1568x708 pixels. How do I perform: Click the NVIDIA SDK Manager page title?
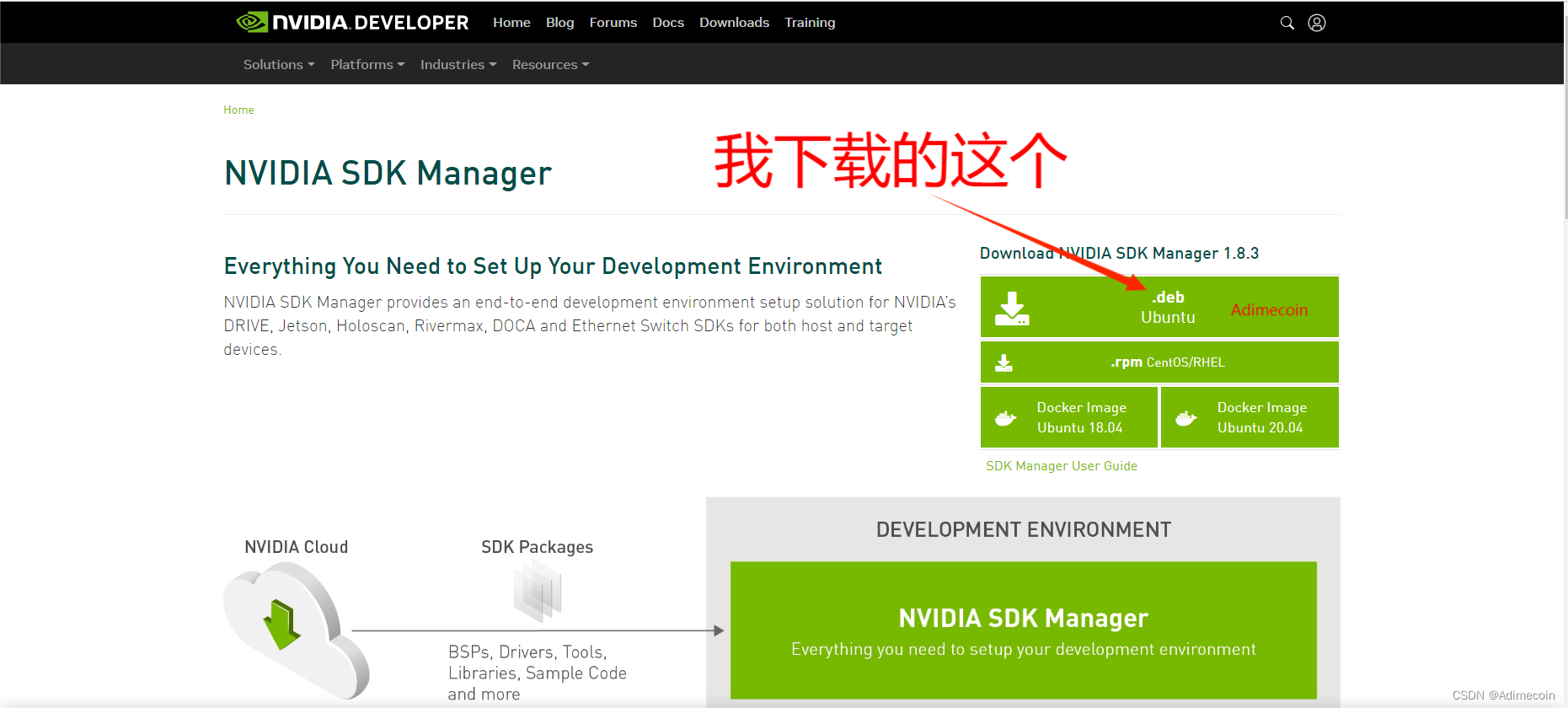pos(388,174)
